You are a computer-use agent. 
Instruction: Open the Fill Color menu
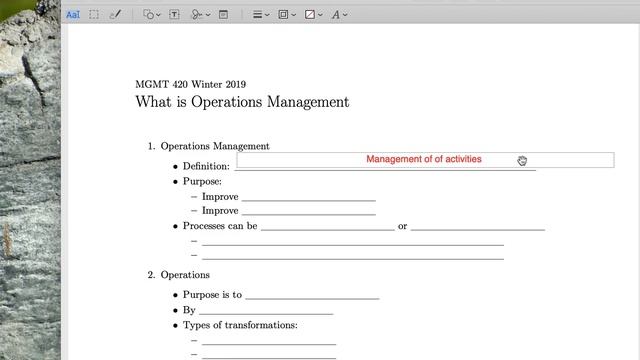[x=313, y=15]
